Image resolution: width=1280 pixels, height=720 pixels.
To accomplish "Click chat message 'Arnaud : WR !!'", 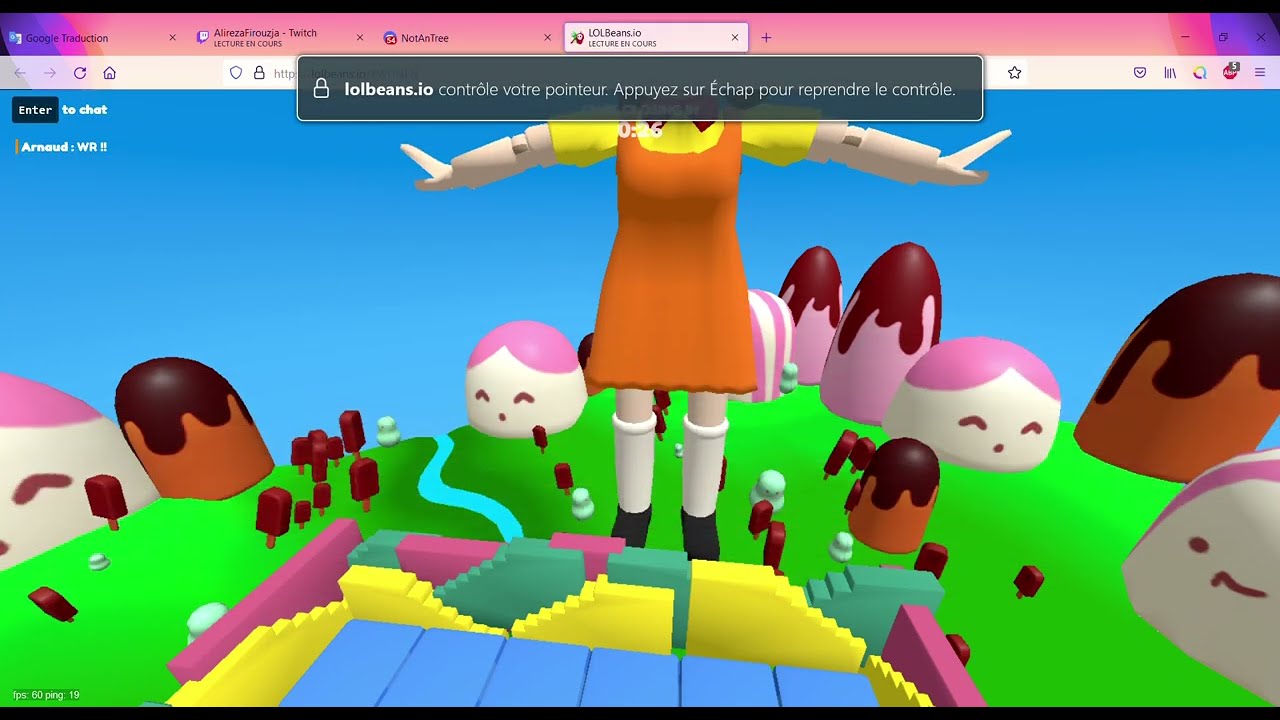I will point(63,147).
